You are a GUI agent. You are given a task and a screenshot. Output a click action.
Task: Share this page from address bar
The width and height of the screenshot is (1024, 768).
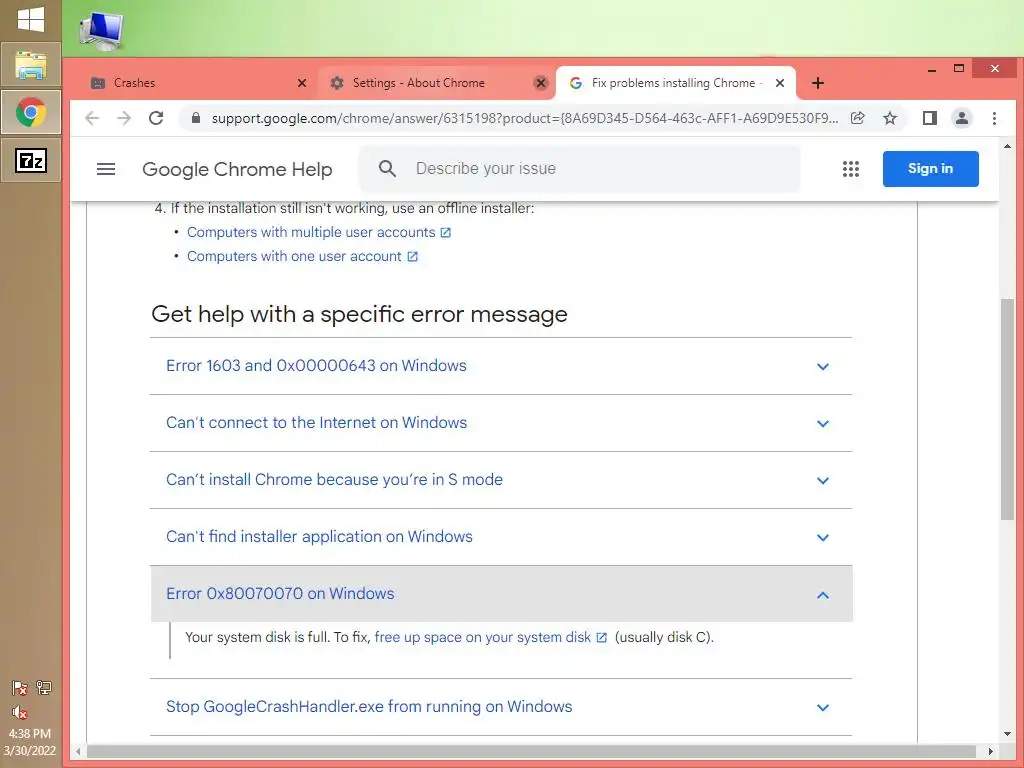(x=857, y=118)
